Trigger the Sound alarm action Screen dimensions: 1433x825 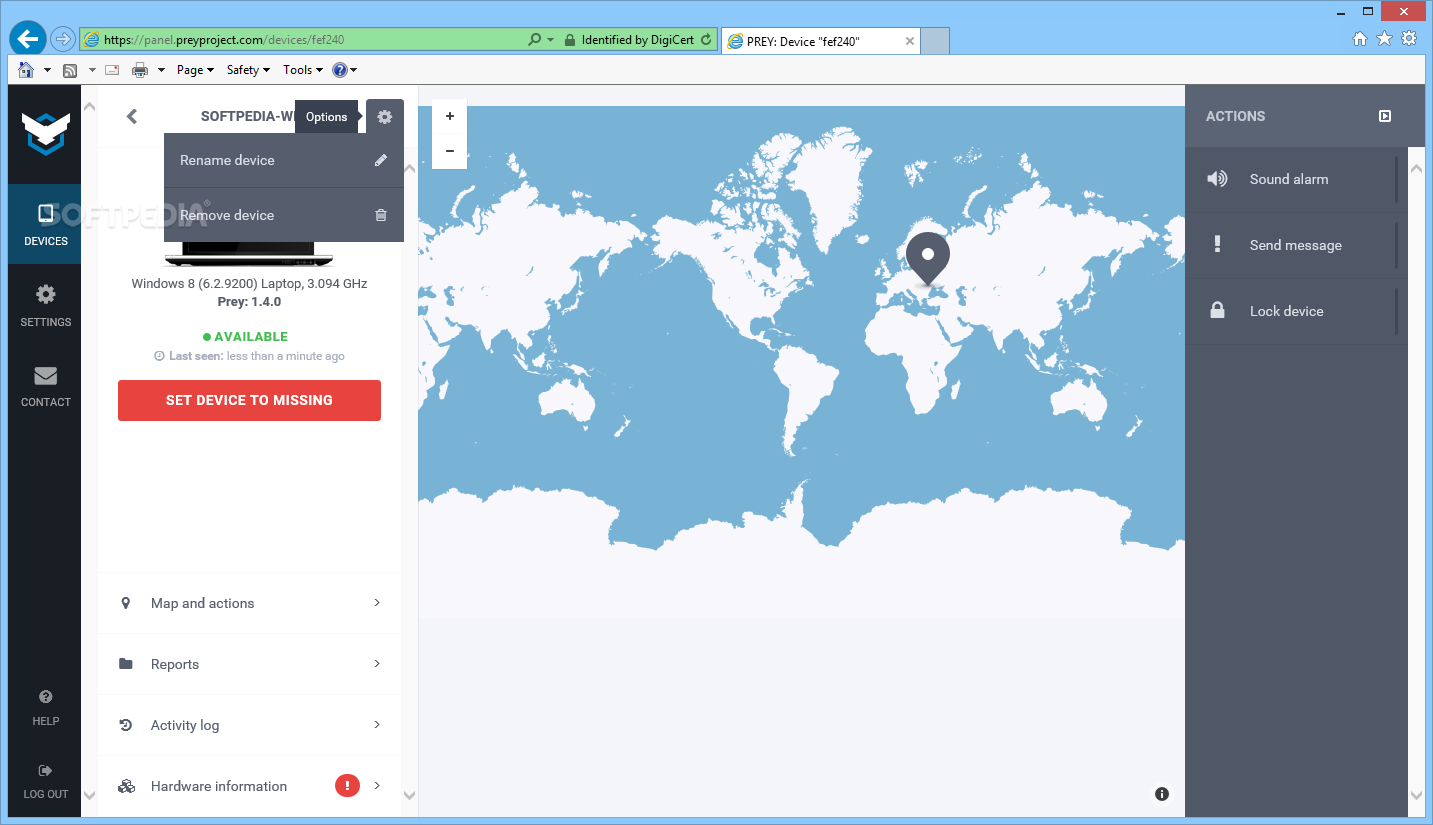1296,179
